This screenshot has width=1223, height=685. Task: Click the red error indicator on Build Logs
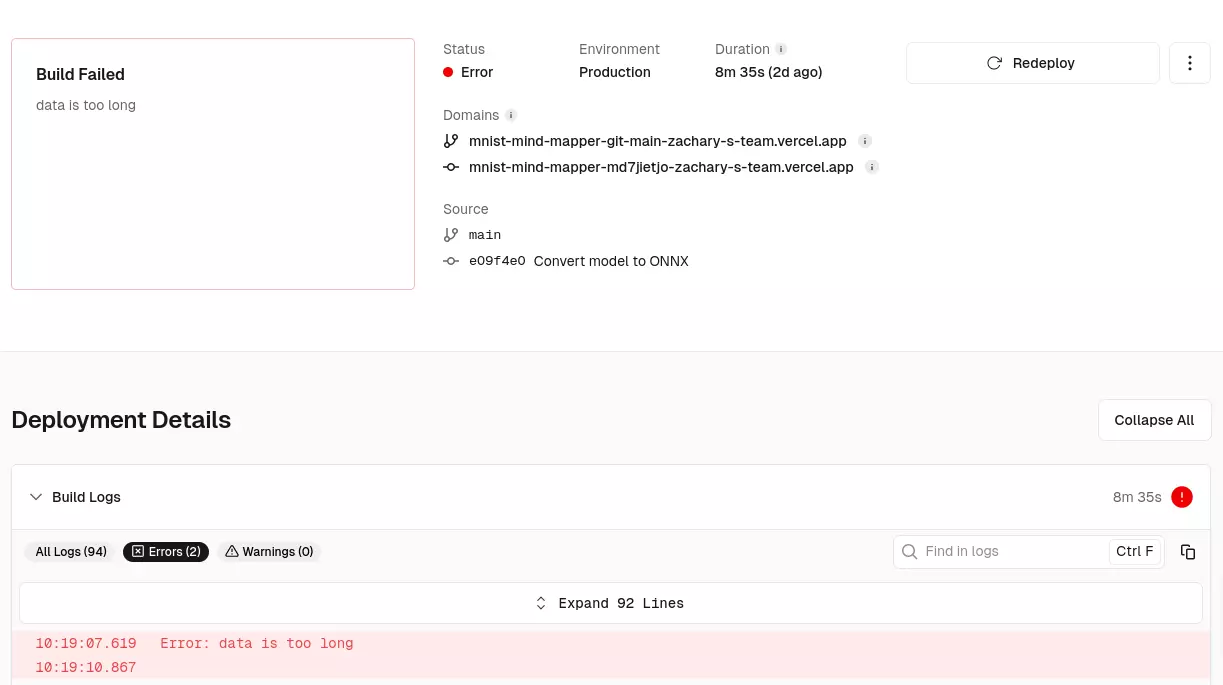click(x=1182, y=497)
